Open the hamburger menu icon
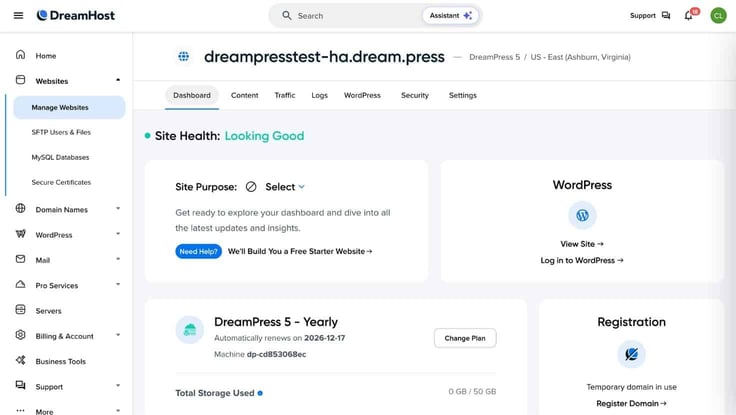Viewport: 736px width, 415px height. [18, 15]
